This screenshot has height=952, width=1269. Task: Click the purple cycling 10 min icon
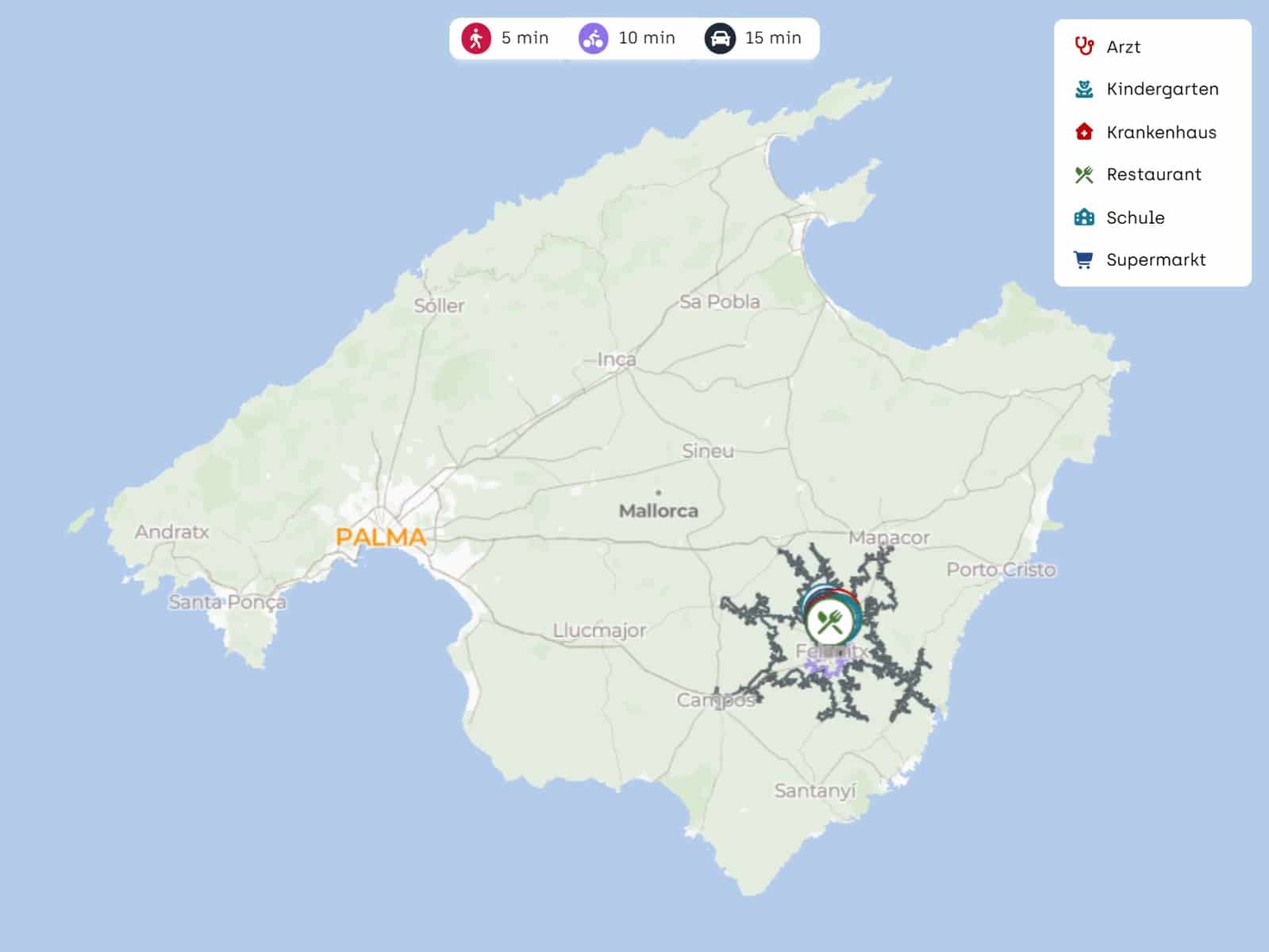click(x=593, y=38)
